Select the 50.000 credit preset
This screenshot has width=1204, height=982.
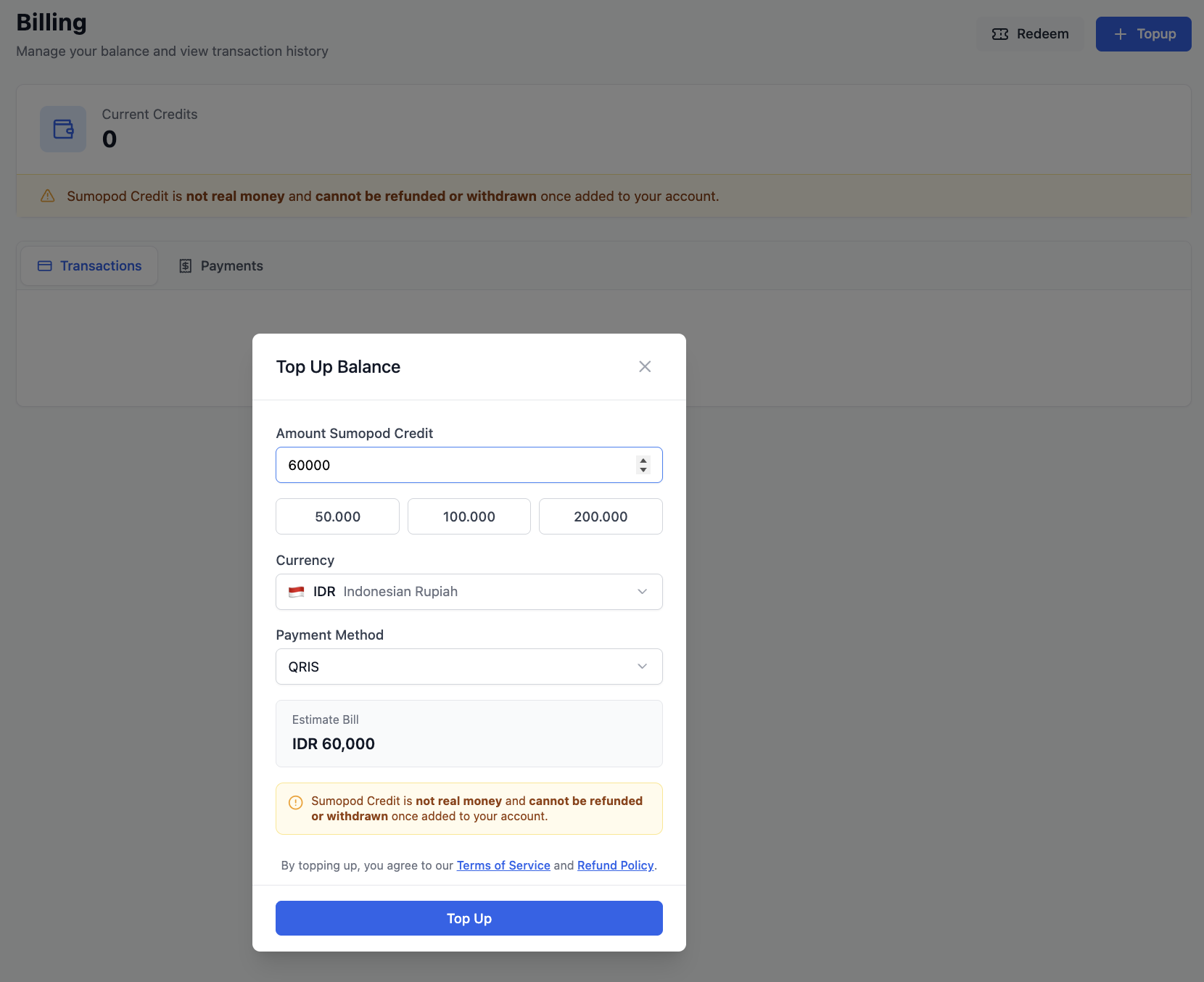coord(337,516)
